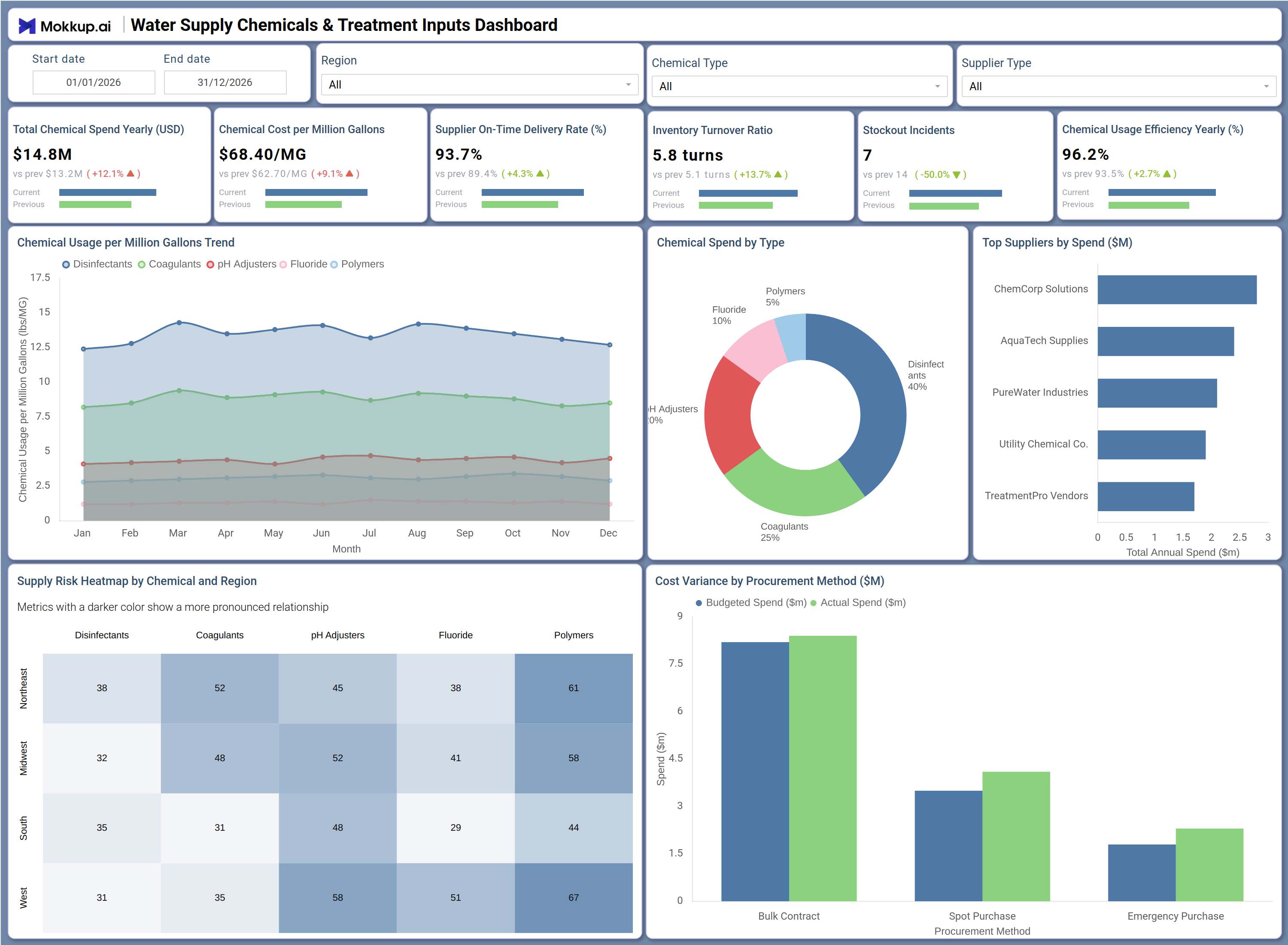Click the $14.8M total spend value

click(43, 155)
